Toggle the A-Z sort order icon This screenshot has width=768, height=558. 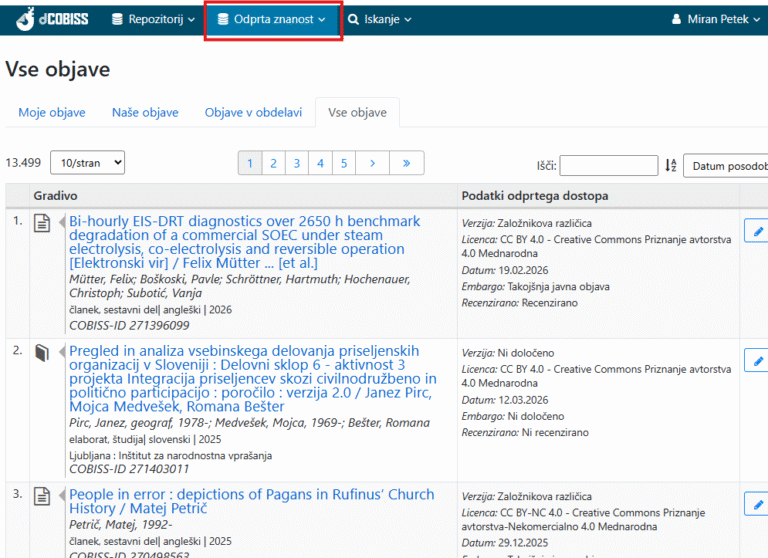671,165
